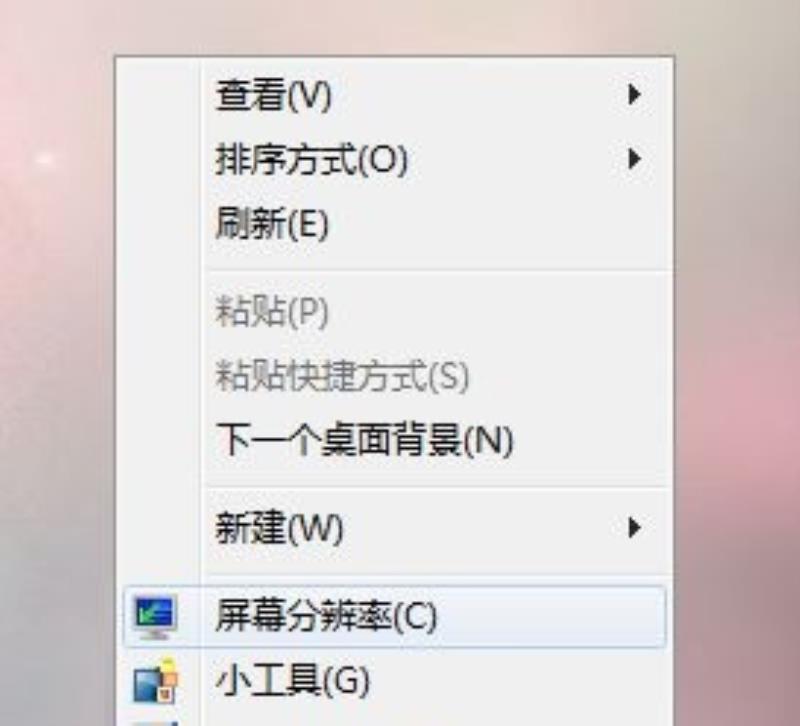Open the 新建(W) submenu

pyautogui.click(x=394, y=528)
